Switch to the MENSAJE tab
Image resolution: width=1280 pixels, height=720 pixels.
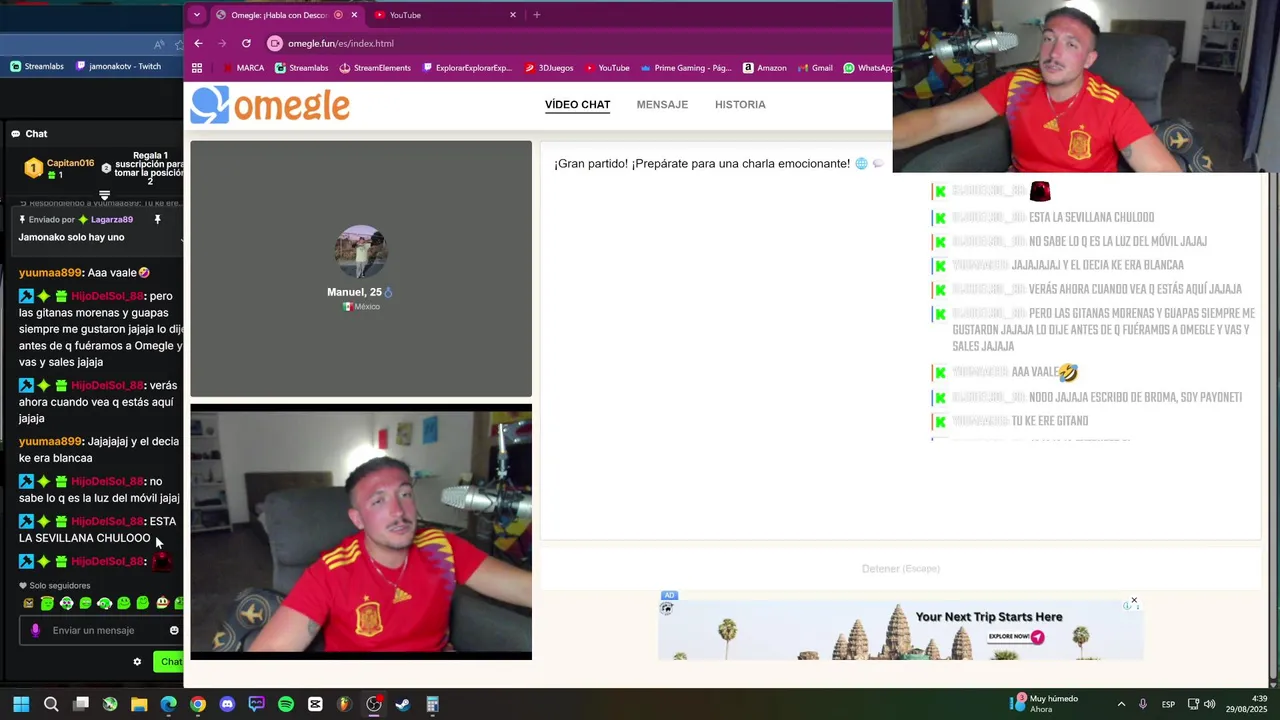point(662,104)
